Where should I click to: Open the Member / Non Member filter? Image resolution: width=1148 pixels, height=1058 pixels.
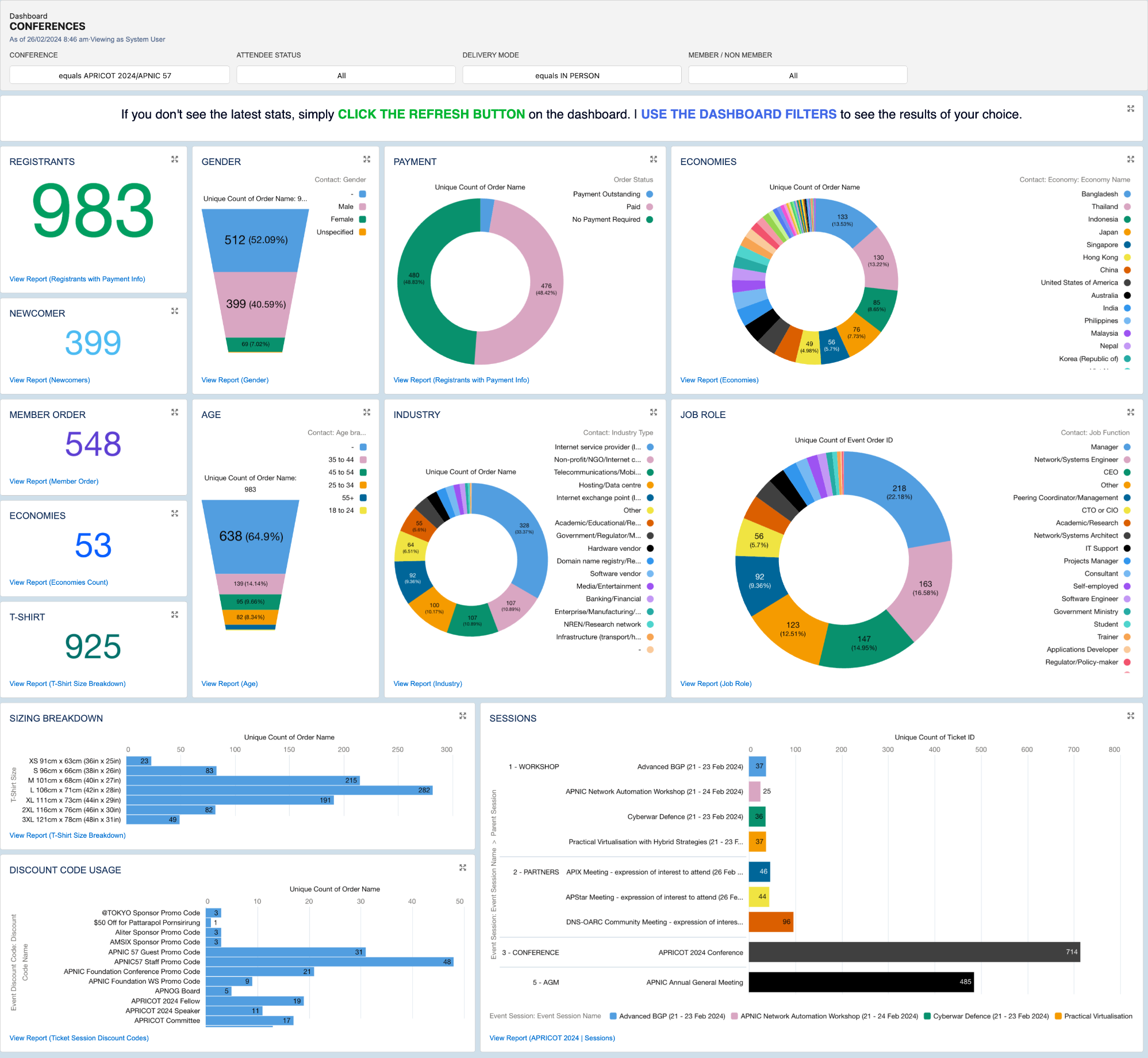[x=797, y=75]
